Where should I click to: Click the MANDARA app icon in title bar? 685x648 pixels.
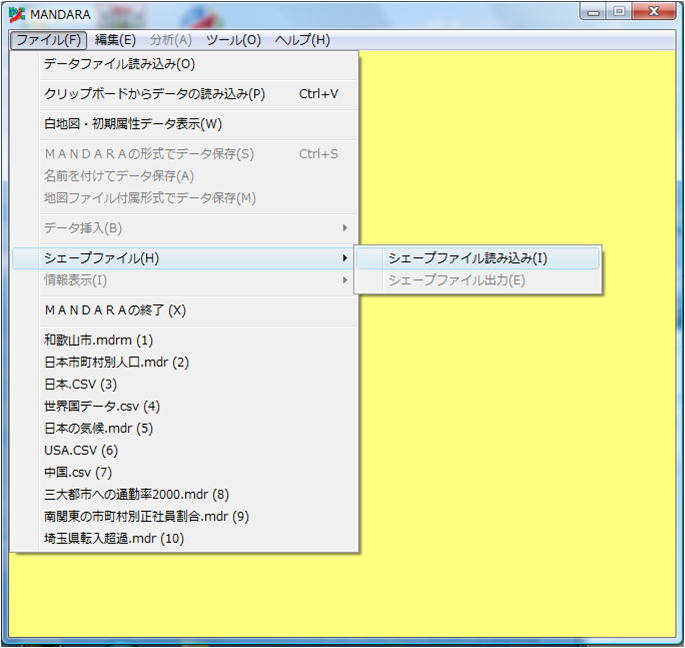(x=17, y=14)
